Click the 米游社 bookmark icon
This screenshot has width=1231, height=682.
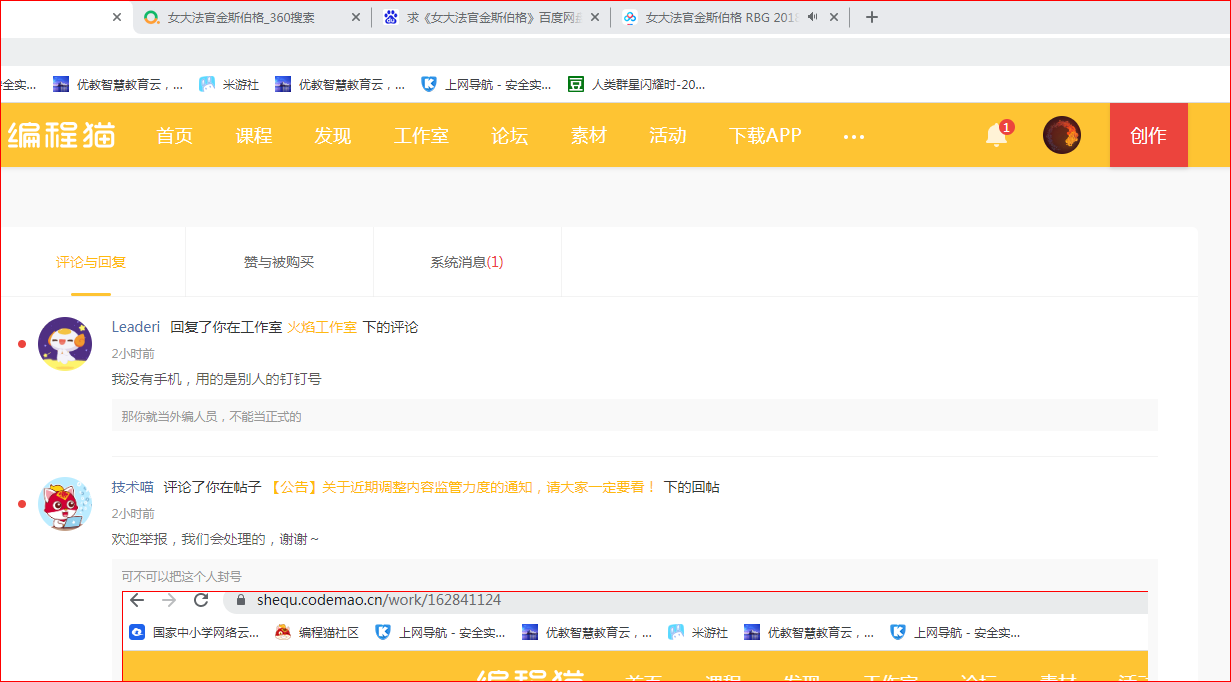click(x=207, y=85)
